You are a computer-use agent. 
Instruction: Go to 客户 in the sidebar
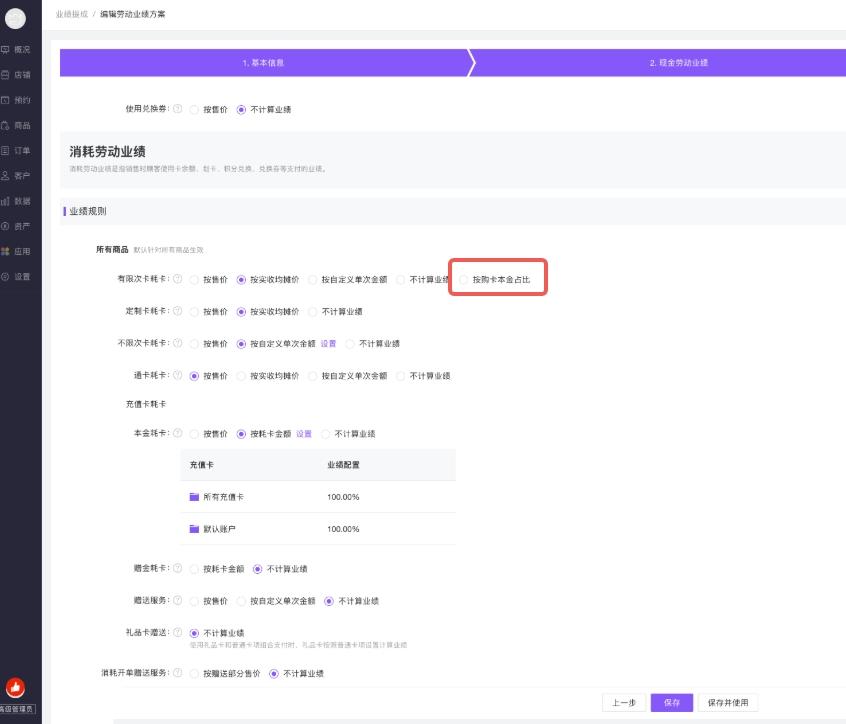[x=16, y=176]
